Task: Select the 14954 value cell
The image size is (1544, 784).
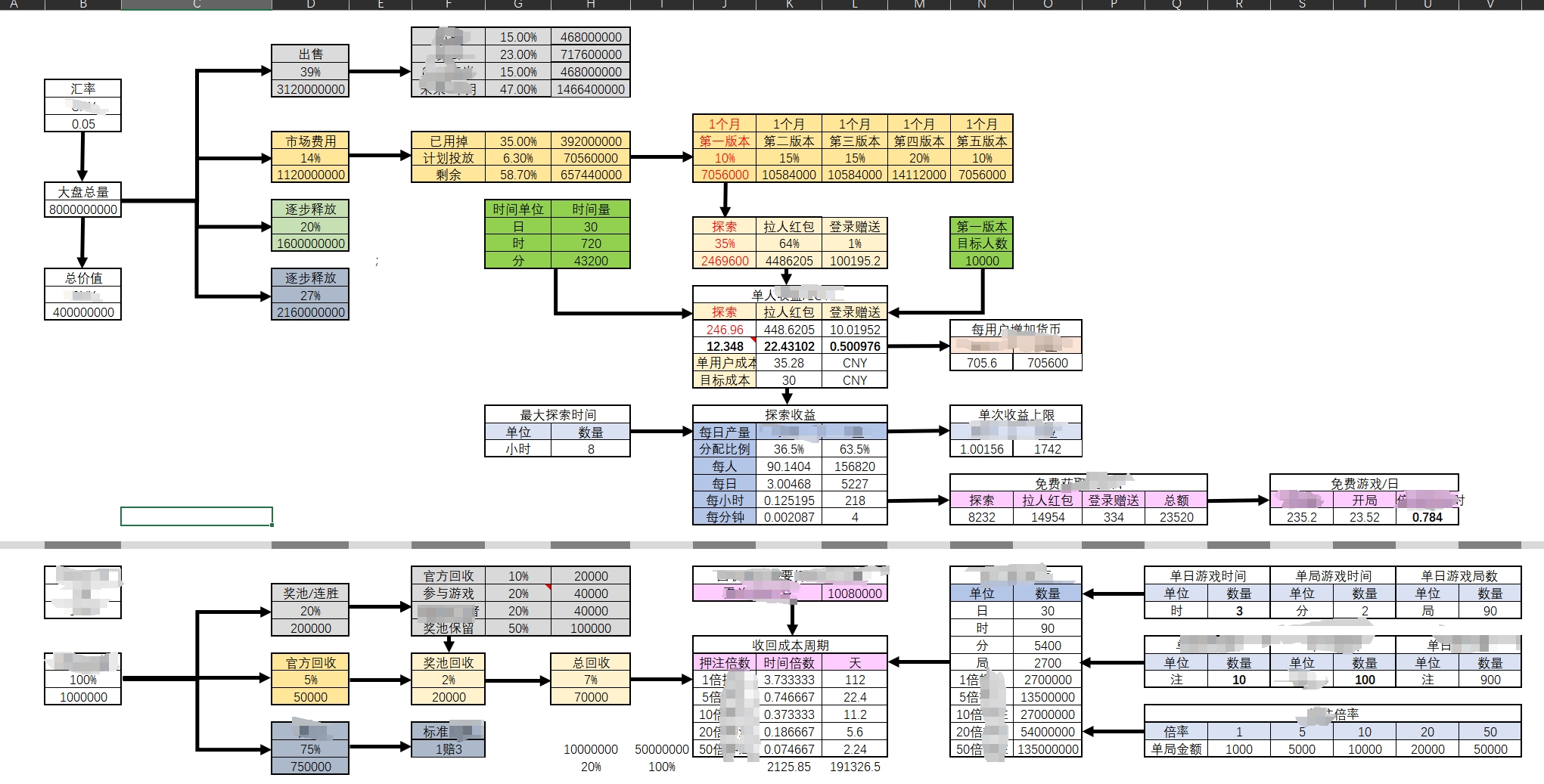Action: [x=1048, y=517]
